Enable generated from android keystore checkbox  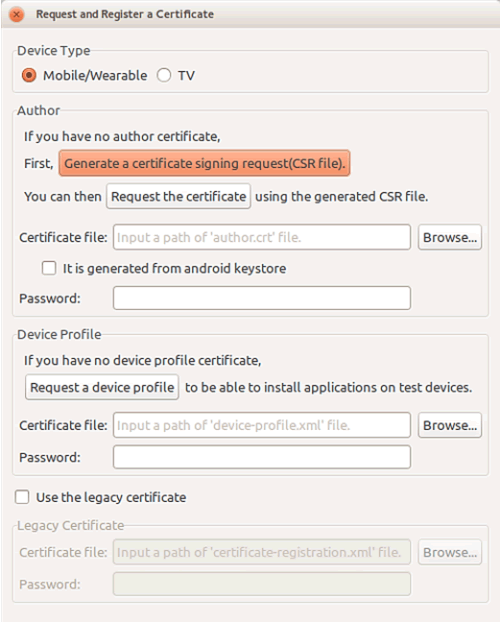tap(49, 268)
